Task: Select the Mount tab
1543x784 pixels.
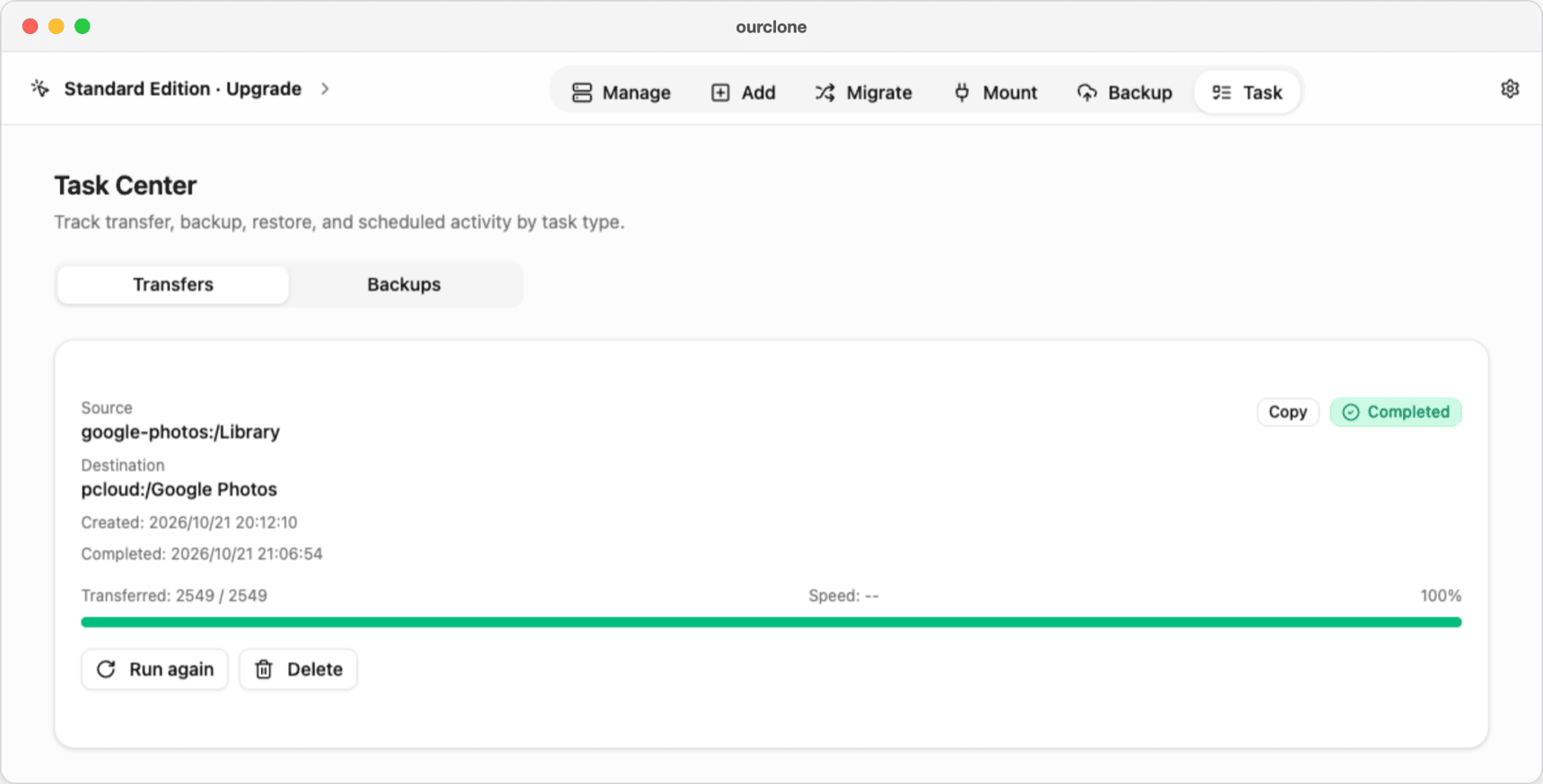Action: 995,92
